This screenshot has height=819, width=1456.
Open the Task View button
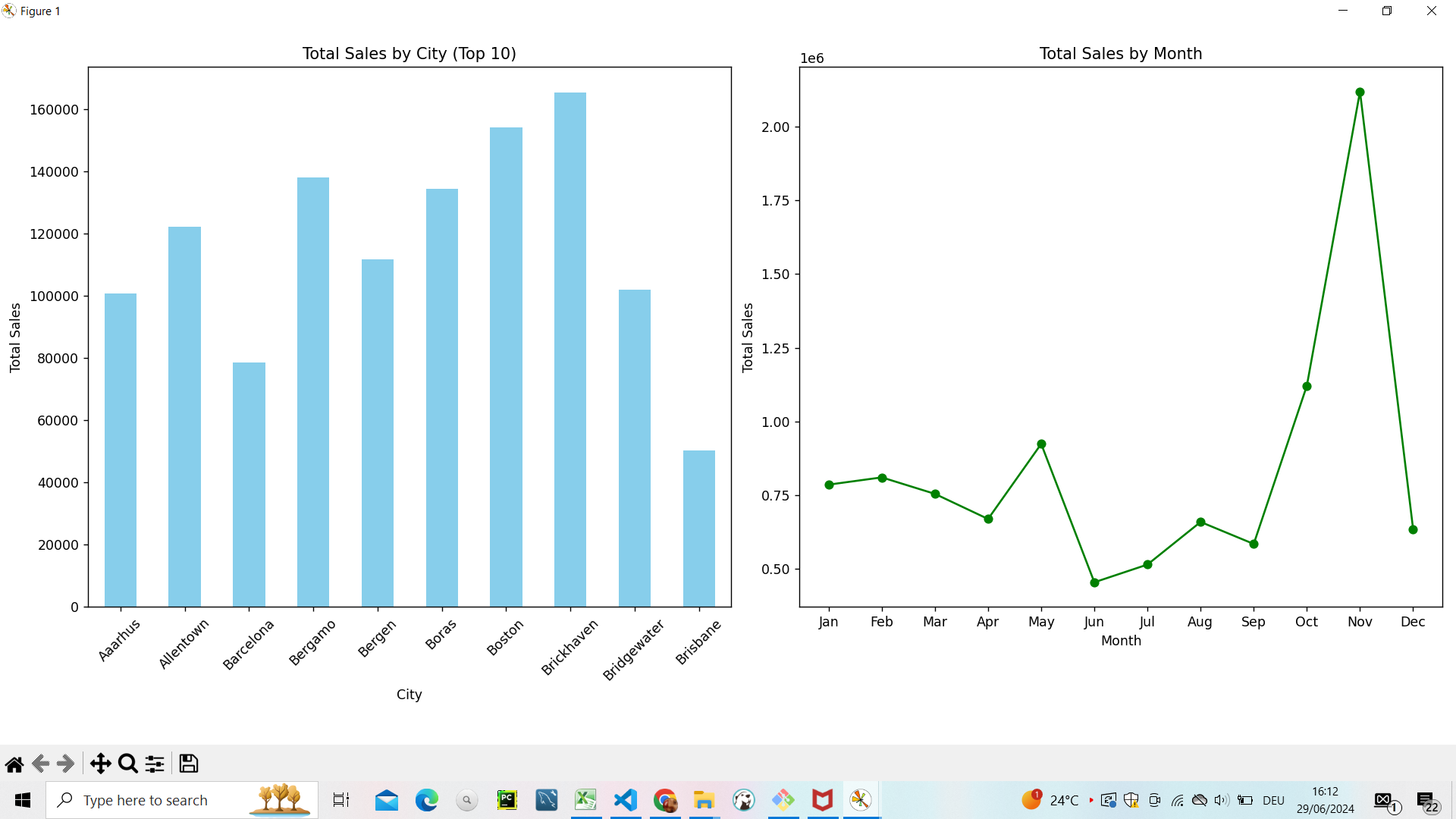tap(341, 800)
